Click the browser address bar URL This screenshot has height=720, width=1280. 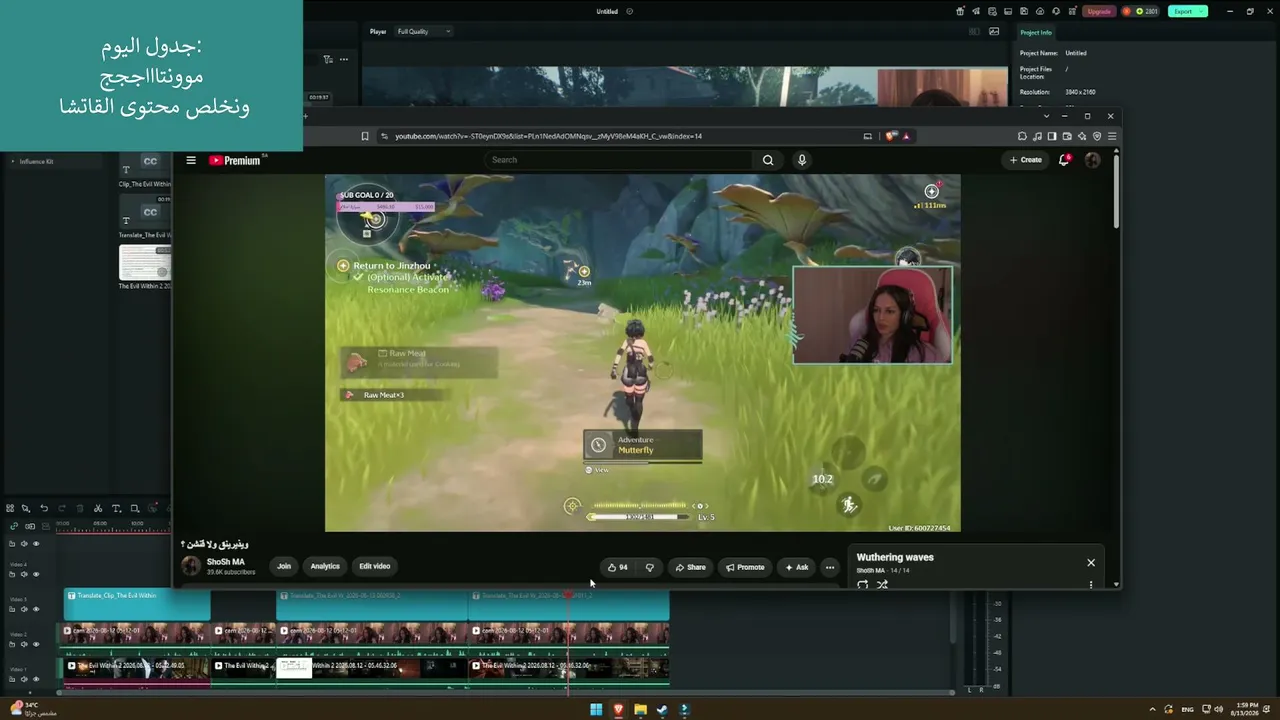tap(548, 136)
